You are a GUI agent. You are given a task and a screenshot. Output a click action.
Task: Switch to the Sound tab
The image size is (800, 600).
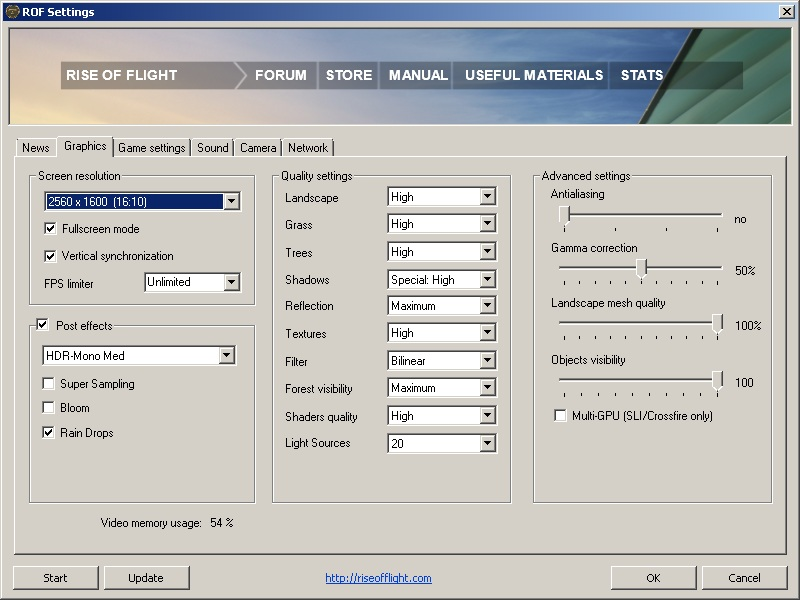click(213, 147)
